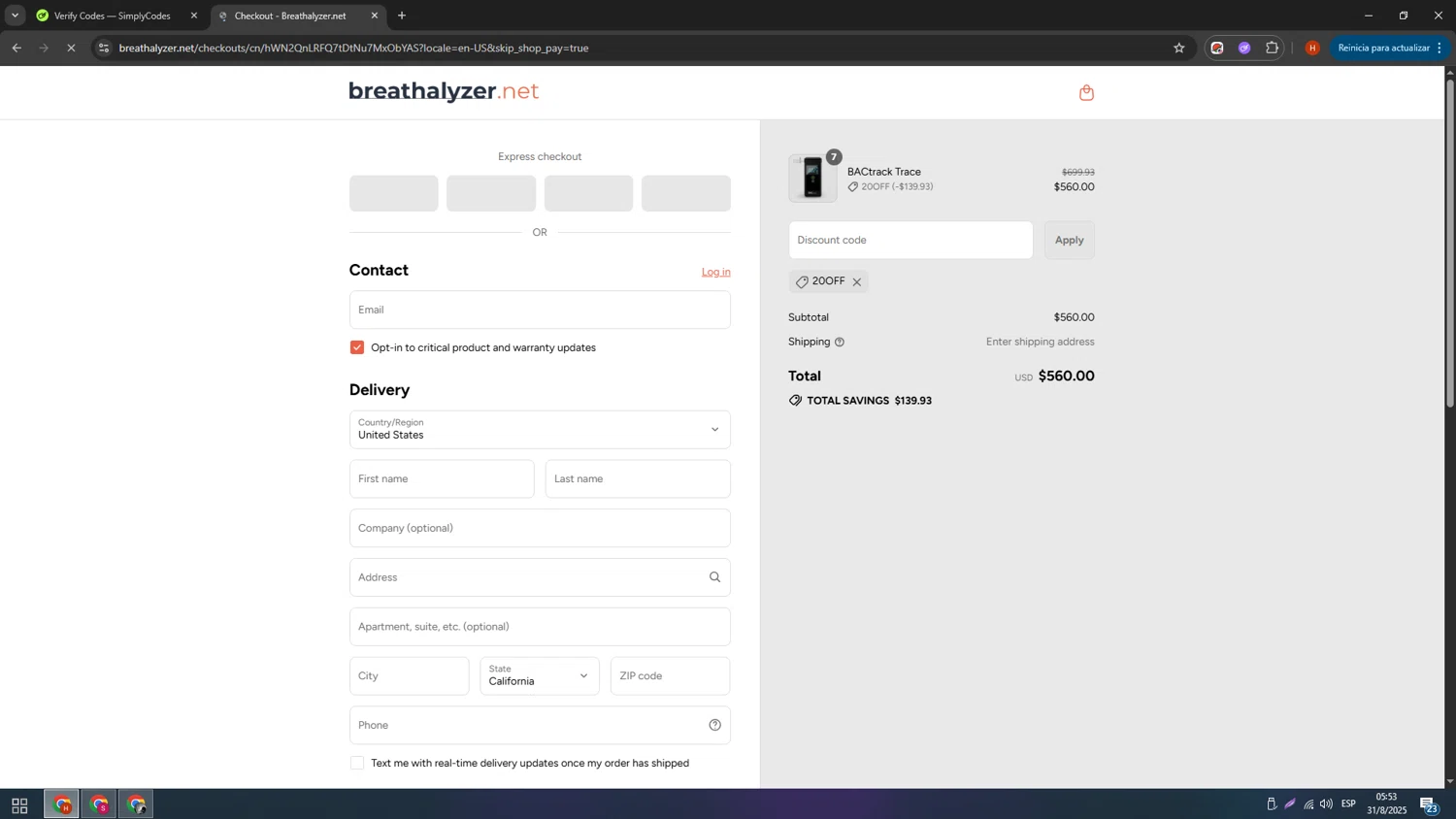Screen dimensions: 1456x819
Task: Click the feather pen icon in the system tray
Action: point(1290,803)
